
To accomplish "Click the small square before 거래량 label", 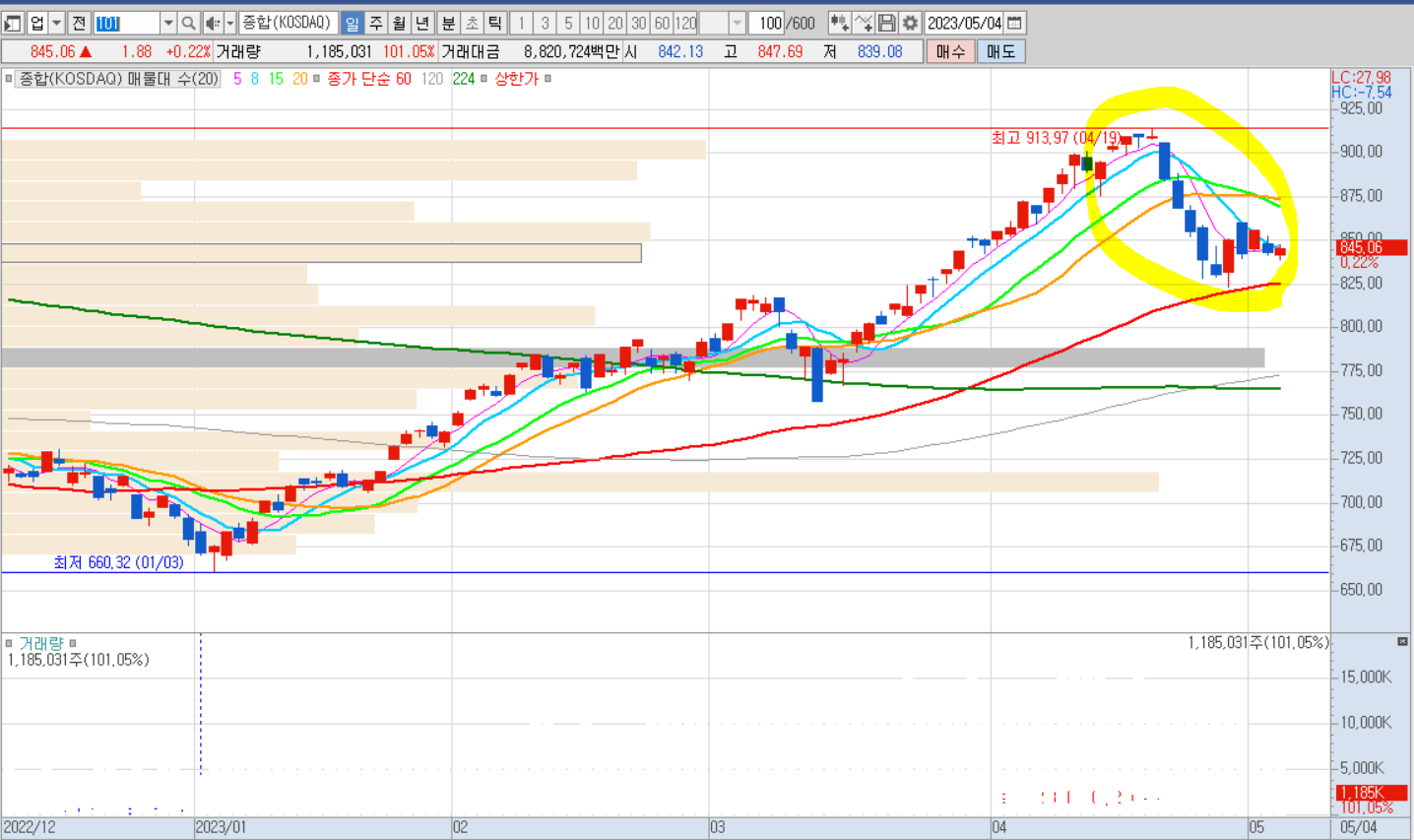I will [x=9, y=643].
